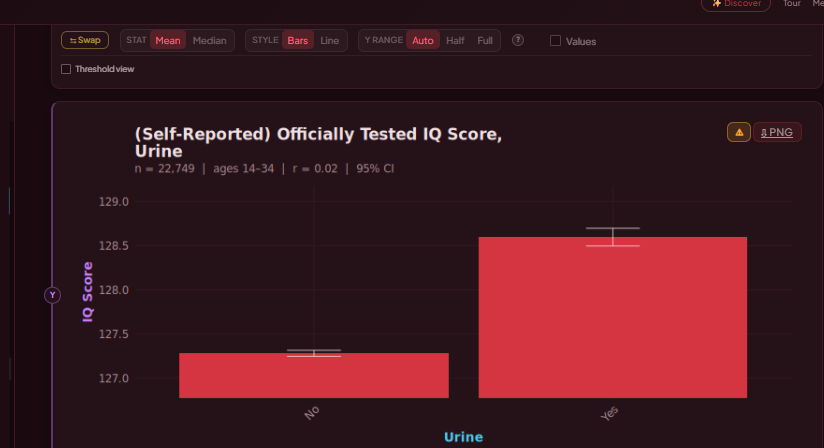Open the Discover button
The height and width of the screenshot is (448, 824).
click(x=736, y=4)
